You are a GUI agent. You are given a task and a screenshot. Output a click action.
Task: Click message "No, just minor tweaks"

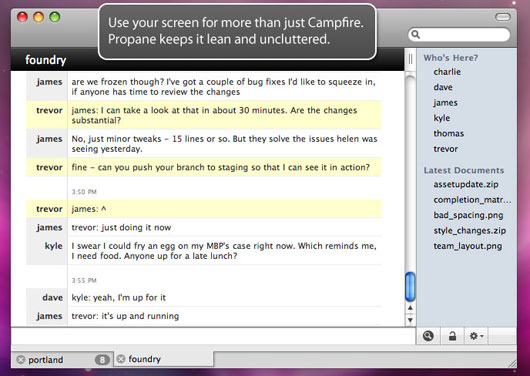coord(224,144)
